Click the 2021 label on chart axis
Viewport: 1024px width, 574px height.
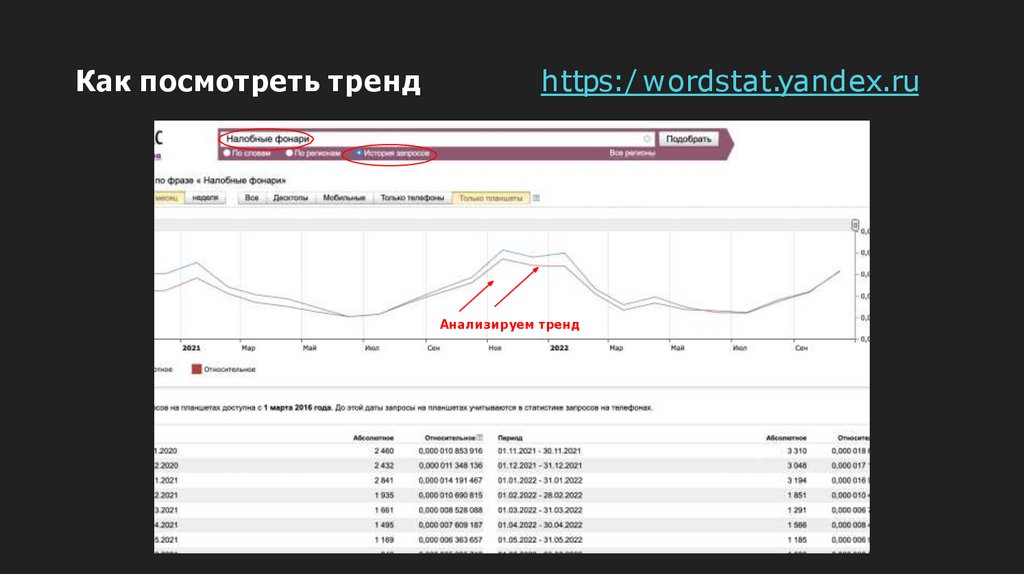(x=191, y=348)
